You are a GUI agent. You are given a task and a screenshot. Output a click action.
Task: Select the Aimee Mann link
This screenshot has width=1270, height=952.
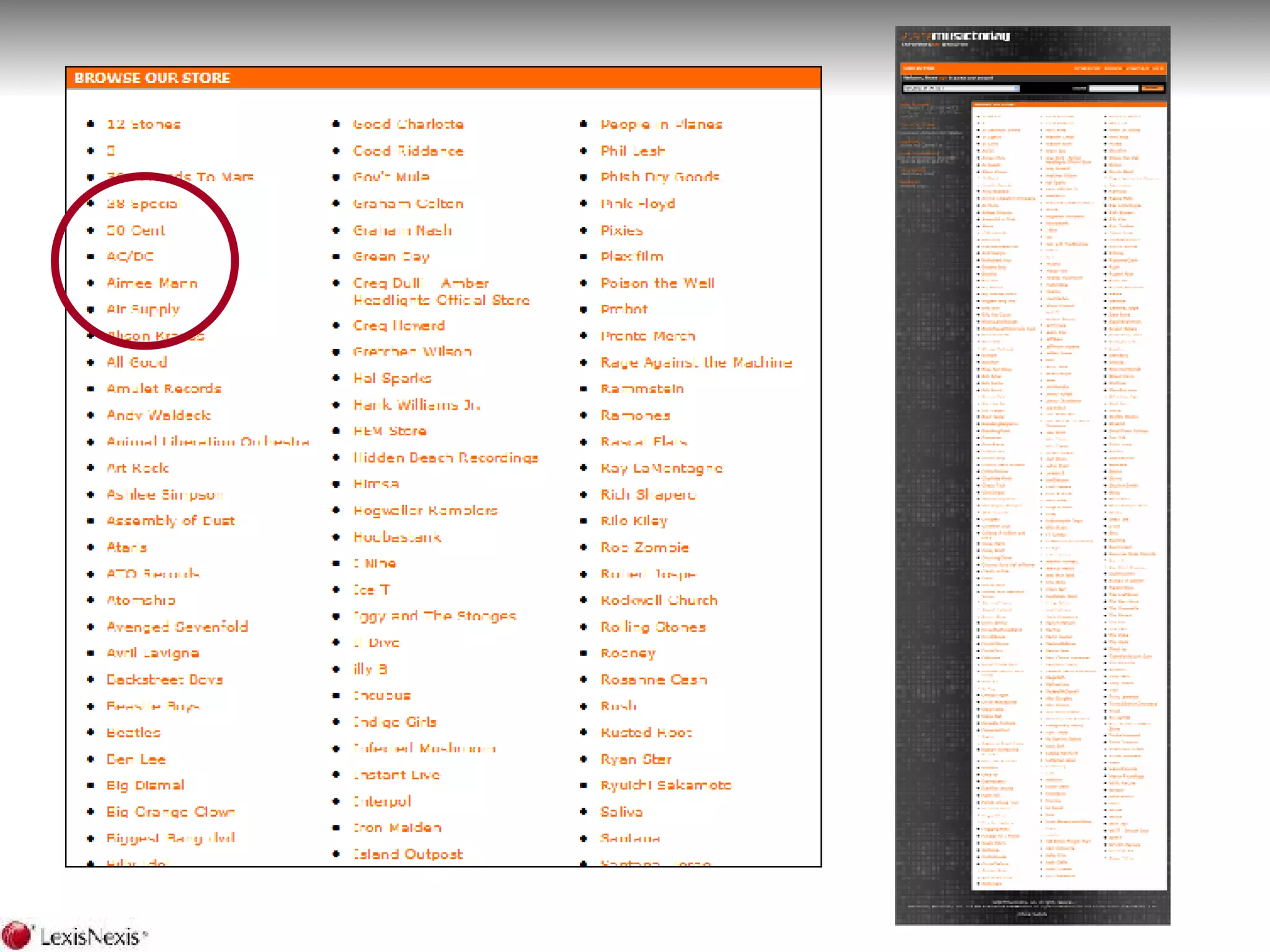(x=152, y=283)
